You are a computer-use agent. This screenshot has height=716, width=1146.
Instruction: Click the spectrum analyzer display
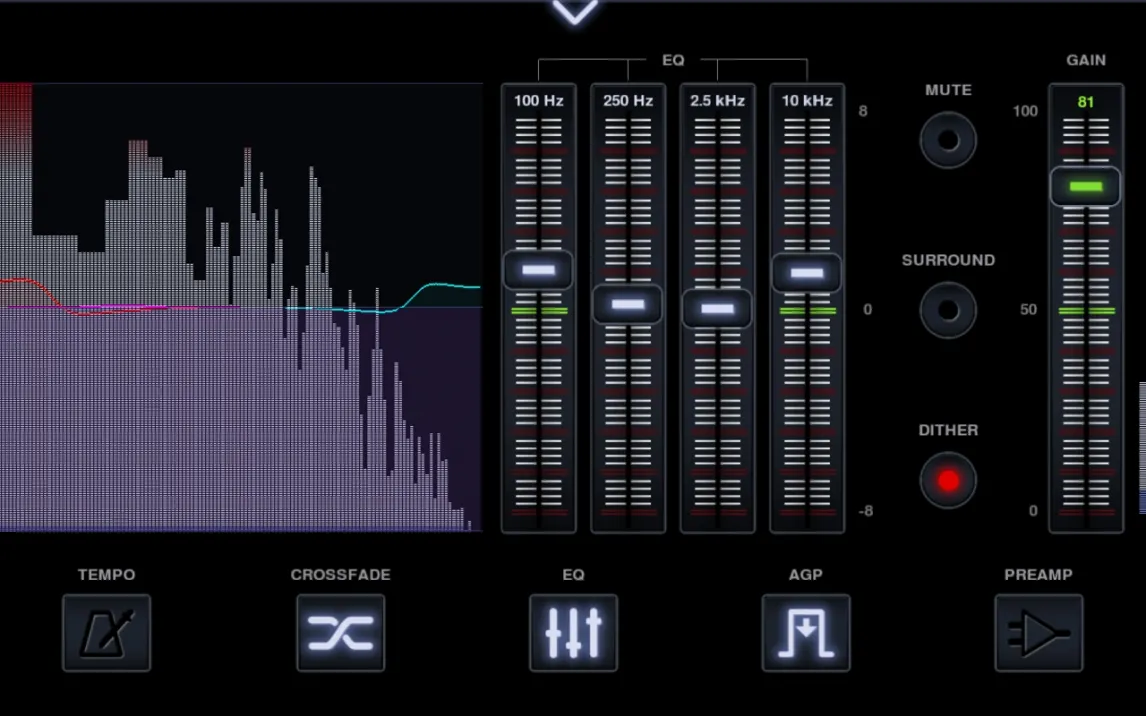pos(240,307)
